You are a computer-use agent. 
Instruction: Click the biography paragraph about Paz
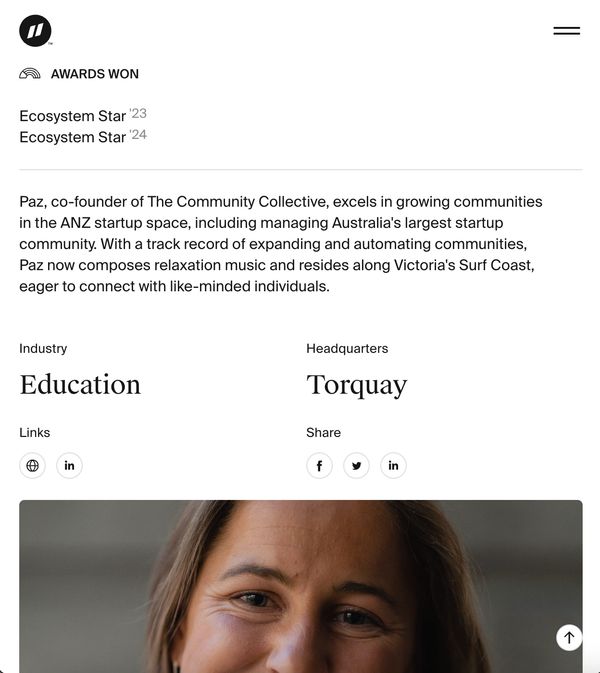point(281,244)
